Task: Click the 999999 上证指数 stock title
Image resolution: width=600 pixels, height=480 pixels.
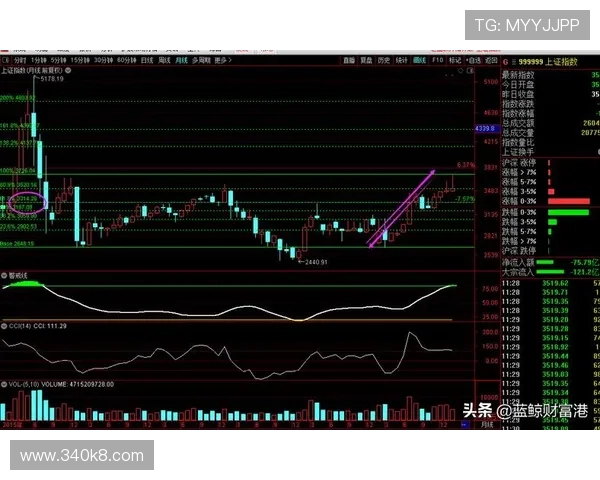Action: tap(548, 62)
